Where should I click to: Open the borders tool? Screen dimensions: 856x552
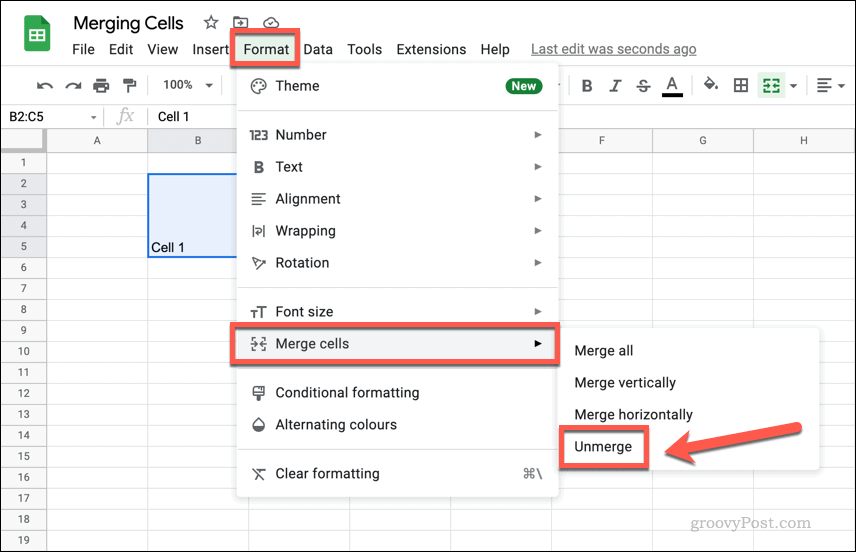click(x=741, y=85)
